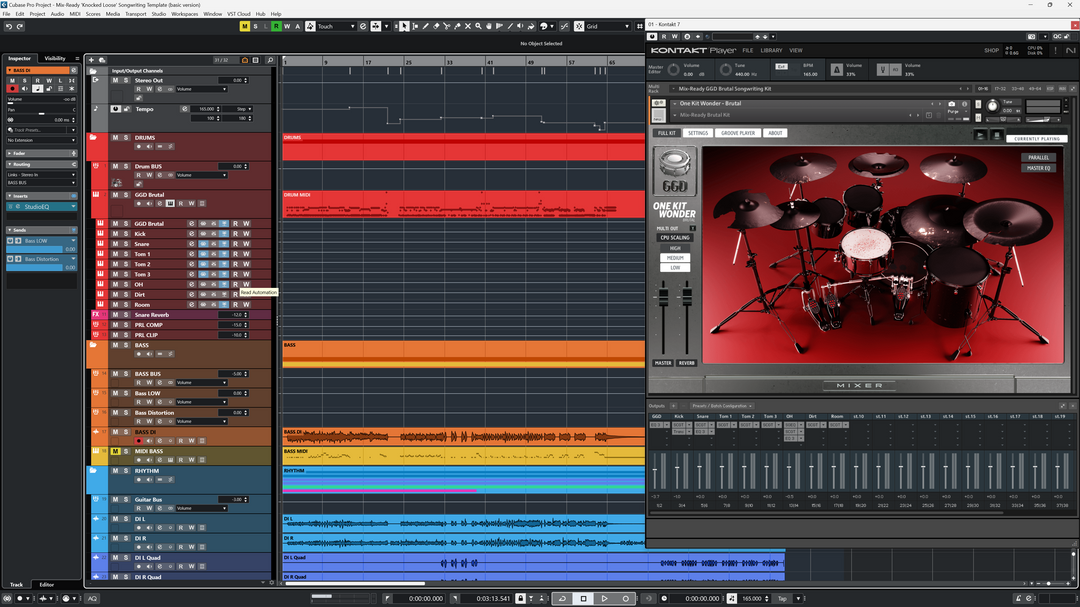Open the LIBRARY menu in Kontakt
This screenshot has height=607, width=1080.
point(771,50)
